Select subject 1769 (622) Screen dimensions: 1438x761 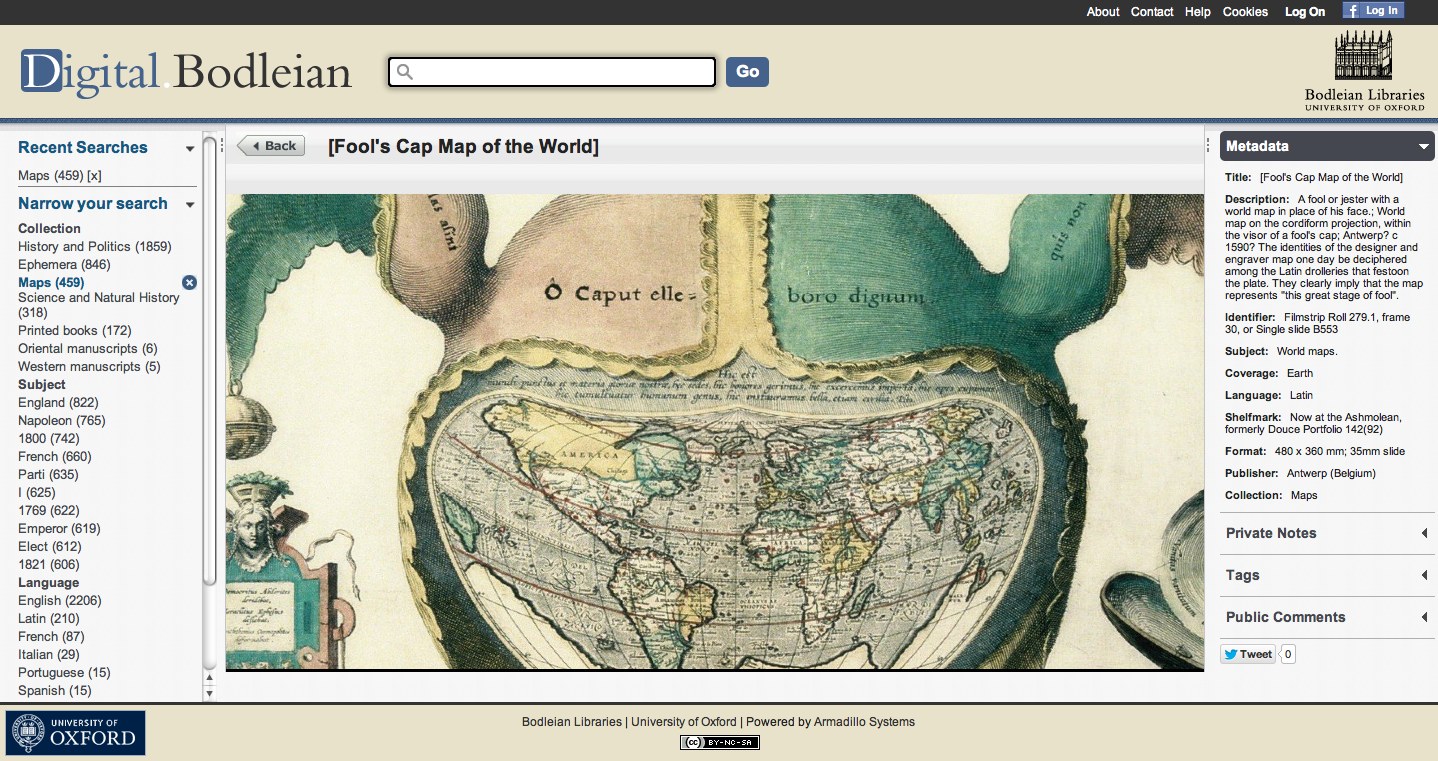pos(49,511)
